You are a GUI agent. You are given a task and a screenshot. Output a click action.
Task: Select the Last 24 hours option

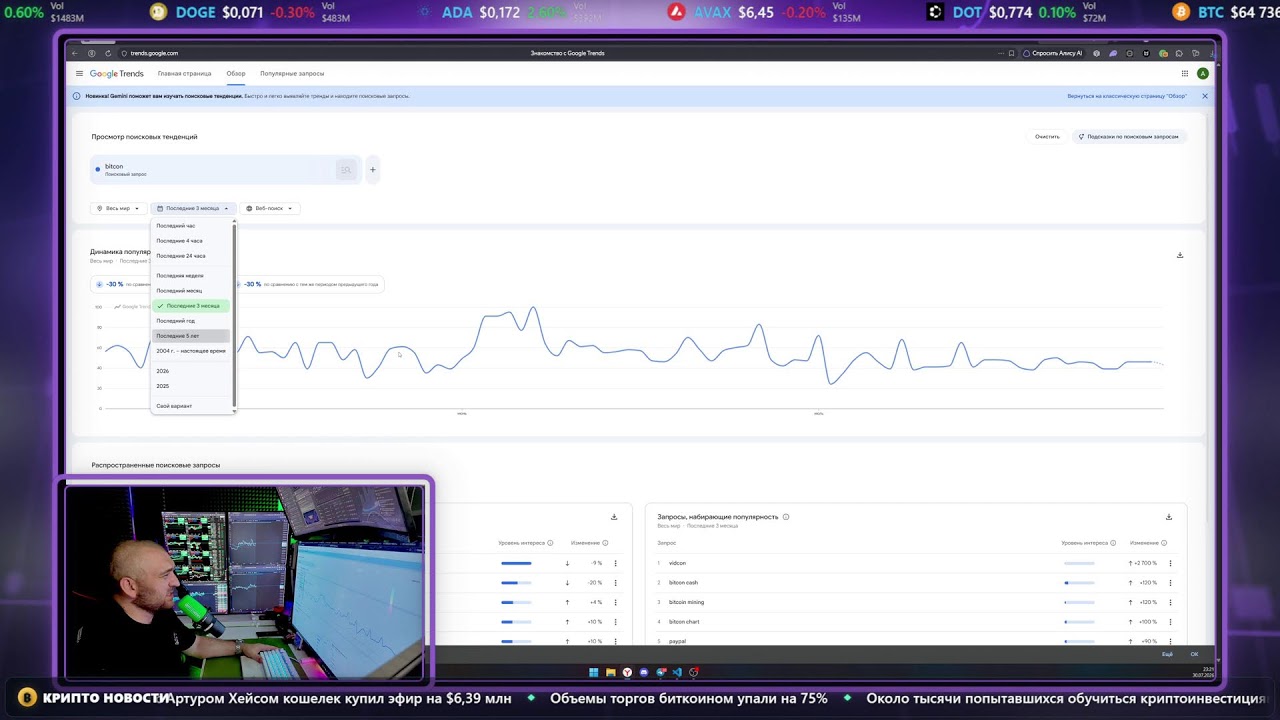[x=191, y=256]
